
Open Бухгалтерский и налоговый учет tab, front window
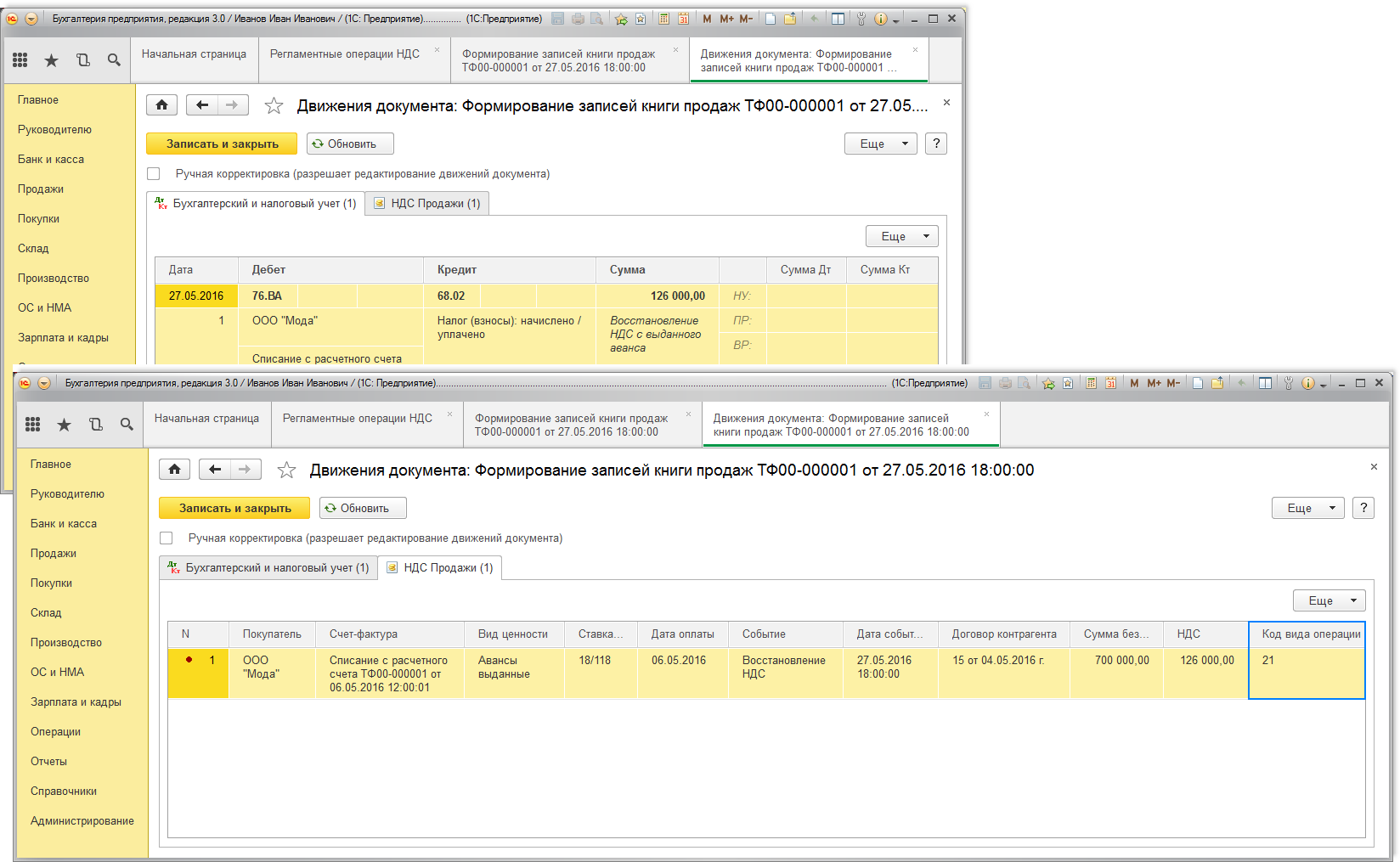coord(269,567)
